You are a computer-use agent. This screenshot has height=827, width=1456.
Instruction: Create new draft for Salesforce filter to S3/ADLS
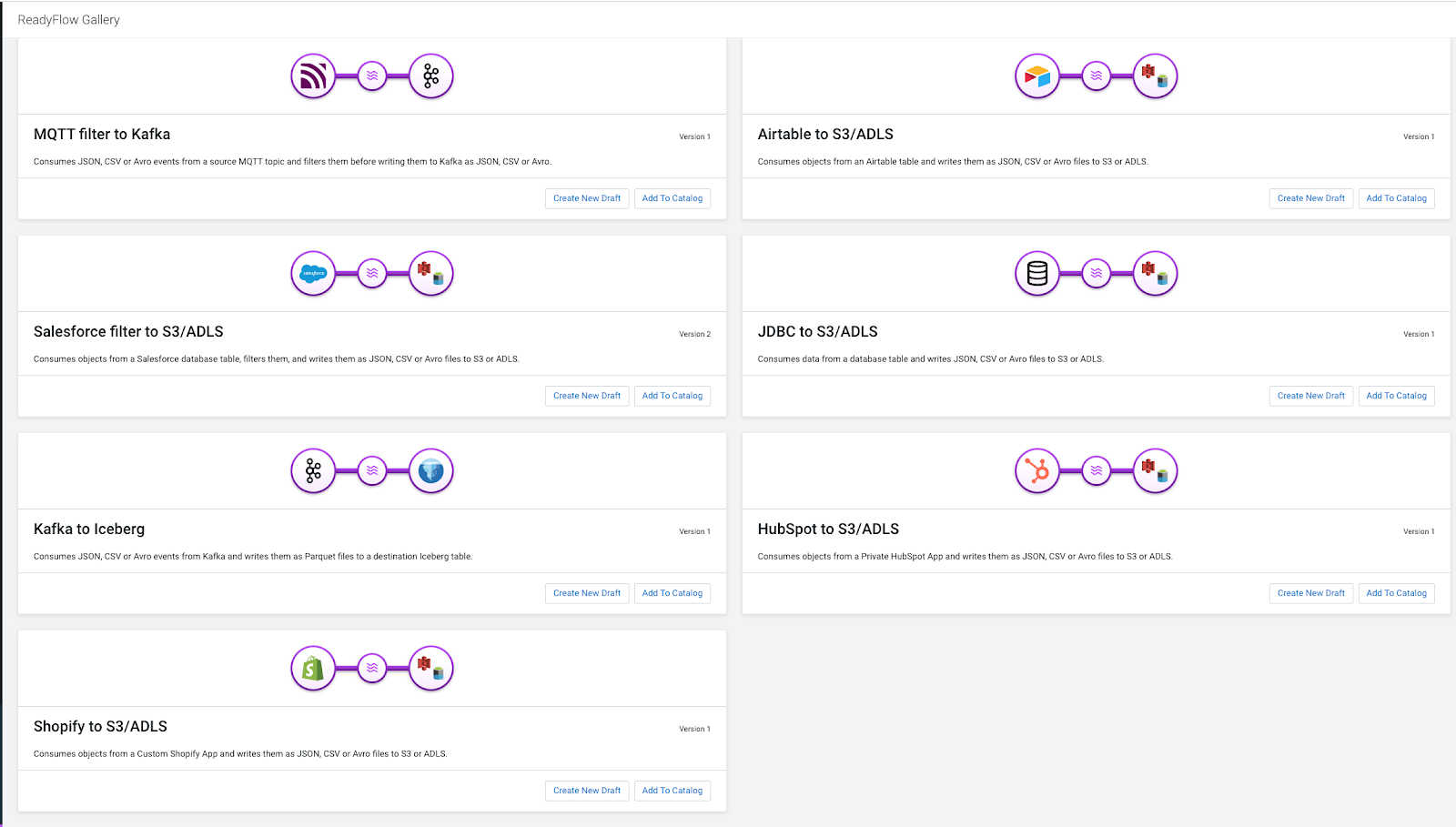pyautogui.click(x=587, y=396)
